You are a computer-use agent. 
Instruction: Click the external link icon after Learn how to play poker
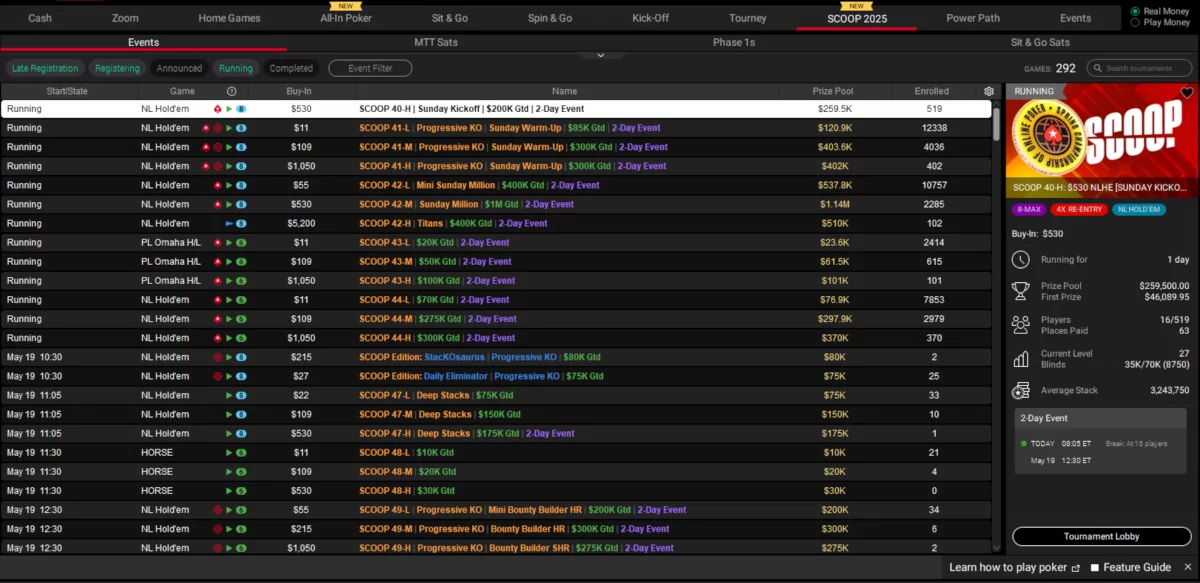click(x=1075, y=567)
